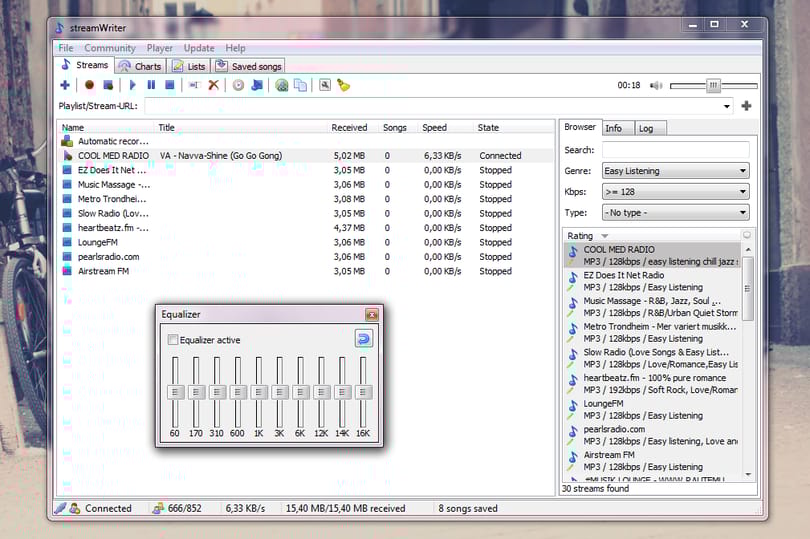Reset equalizer with the blue arrow button
This screenshot has width=810, height=539.
pyautogui.click(x=364, y=339)
